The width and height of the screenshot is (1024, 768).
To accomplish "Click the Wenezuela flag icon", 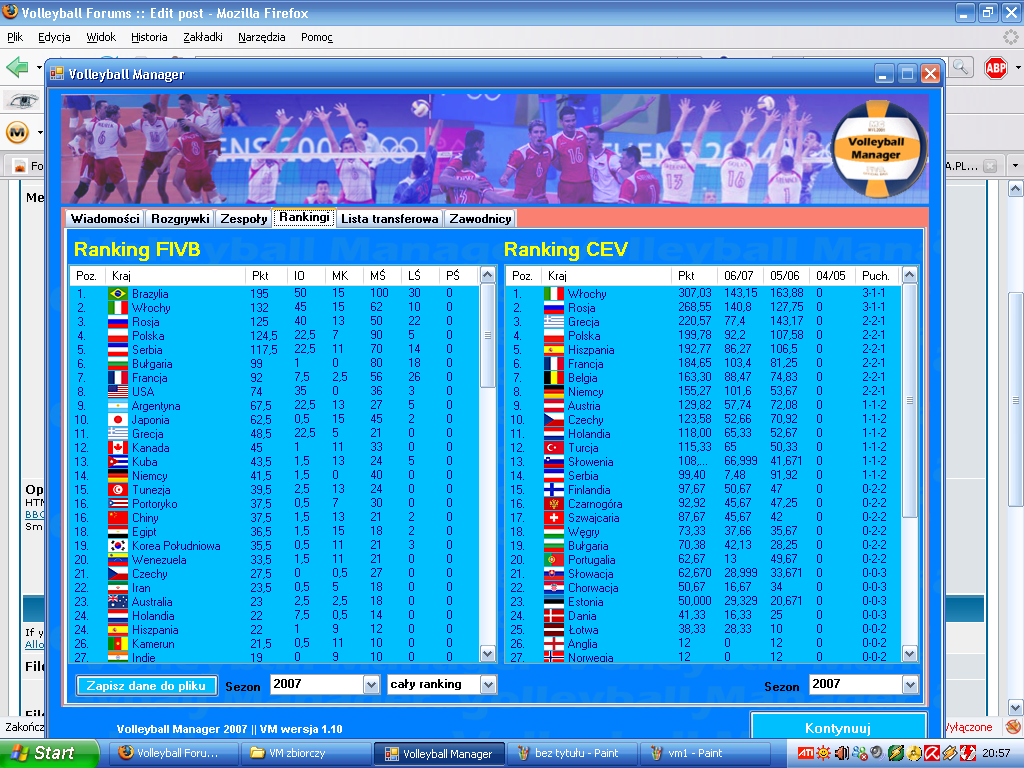I will tap(118, 560).
